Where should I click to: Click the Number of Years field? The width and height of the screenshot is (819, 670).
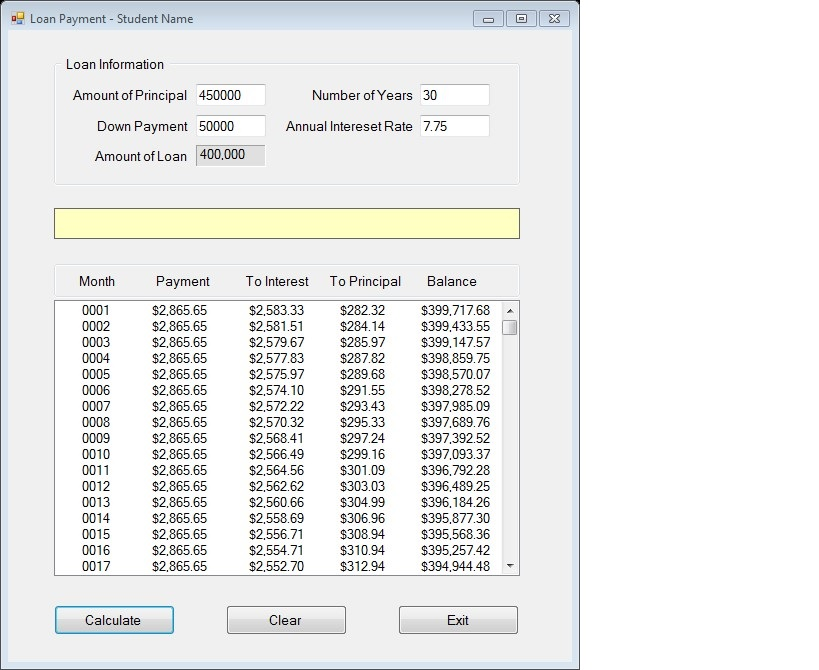(454, 95)
